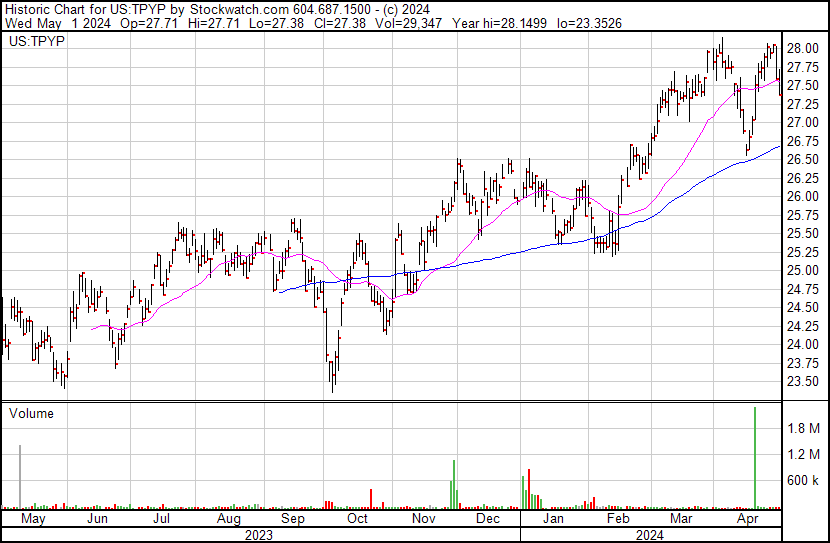Click the 2023 year label
The image size is (830, 543).
259,535
